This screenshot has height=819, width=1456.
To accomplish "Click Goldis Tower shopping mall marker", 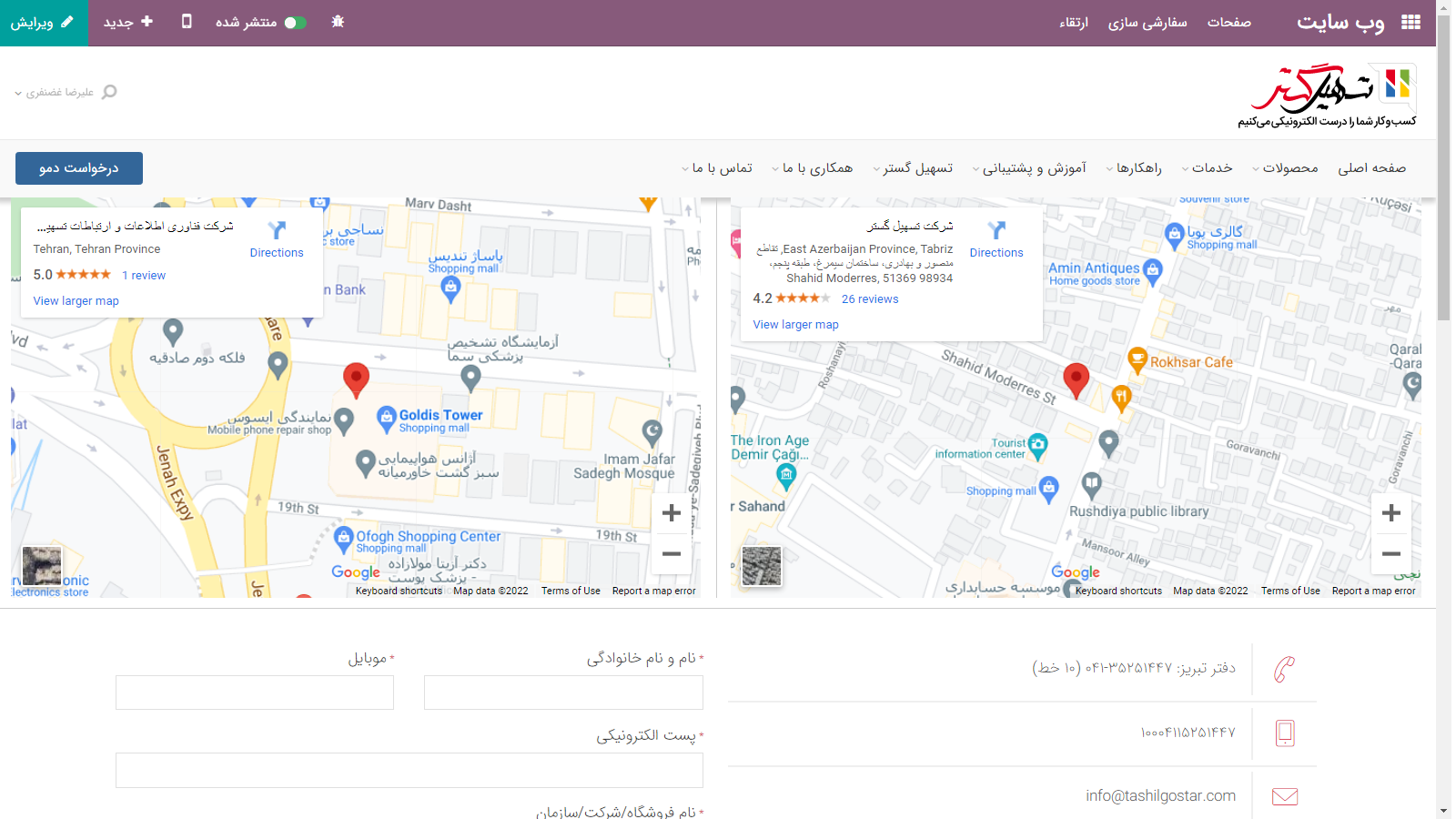I will click(387, 418).
